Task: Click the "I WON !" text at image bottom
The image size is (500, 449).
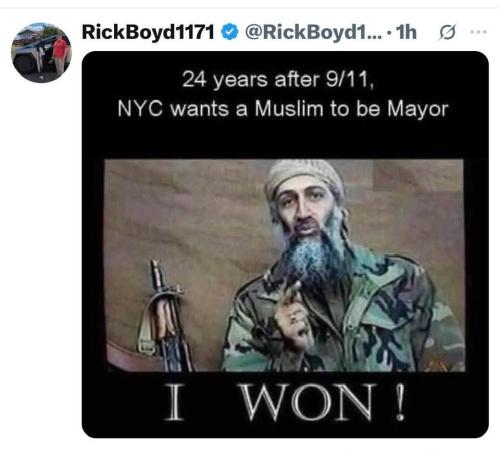Action: pos(285,402)
